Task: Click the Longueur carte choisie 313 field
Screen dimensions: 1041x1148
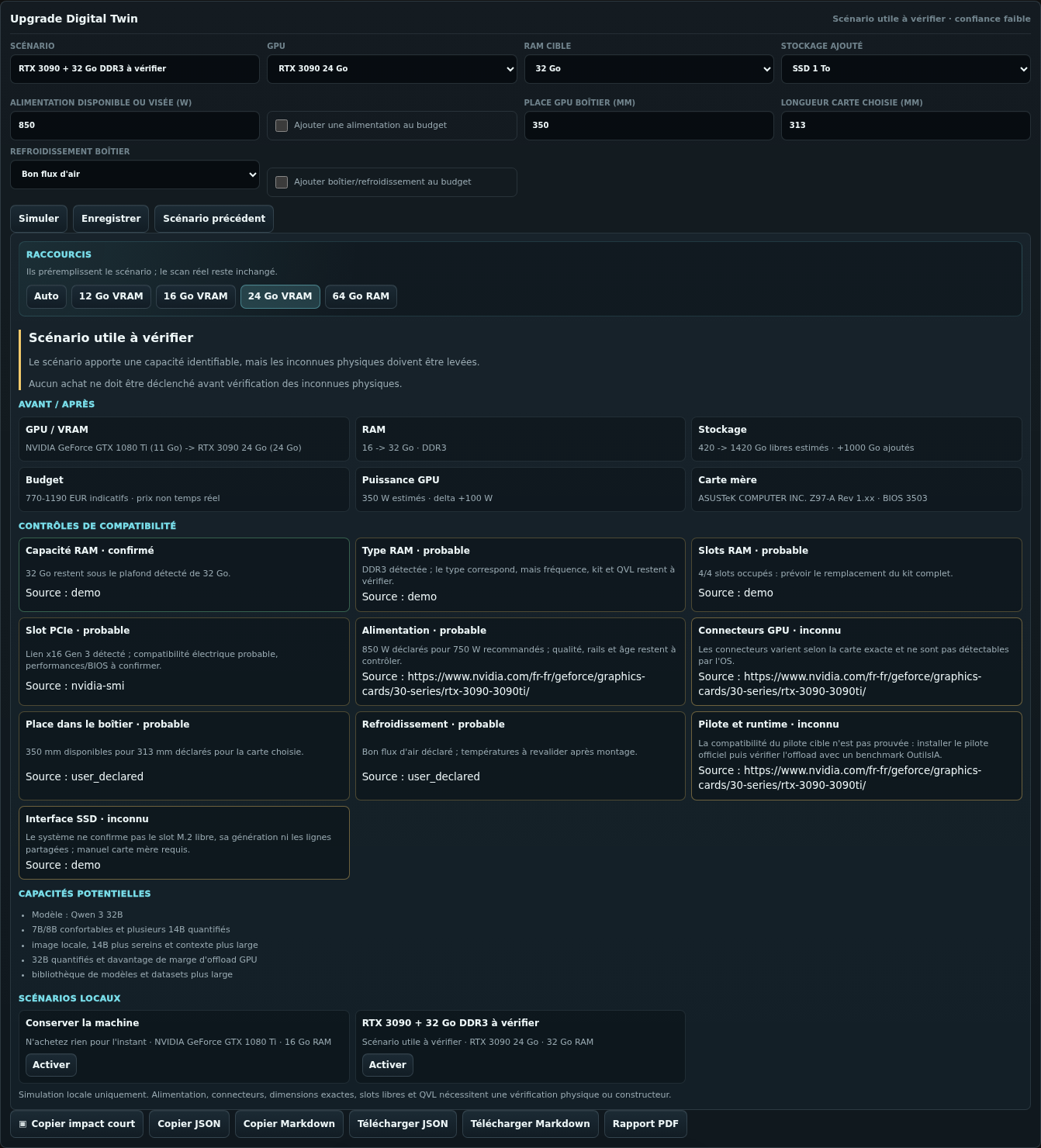Action: pos(905,126)
